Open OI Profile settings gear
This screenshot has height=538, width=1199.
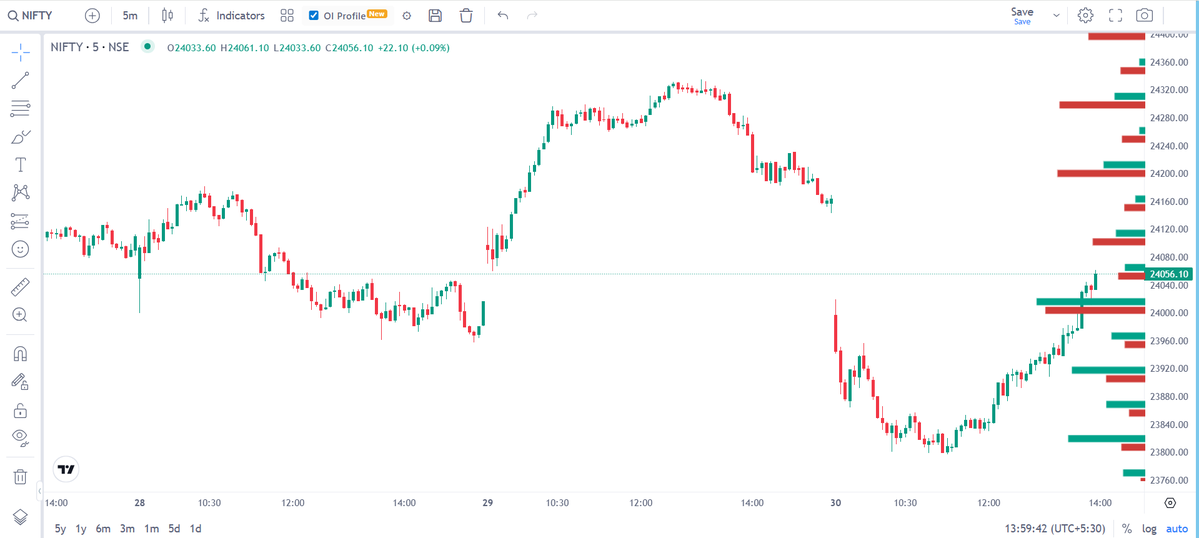pyautogui.click(x=407, y=15)
